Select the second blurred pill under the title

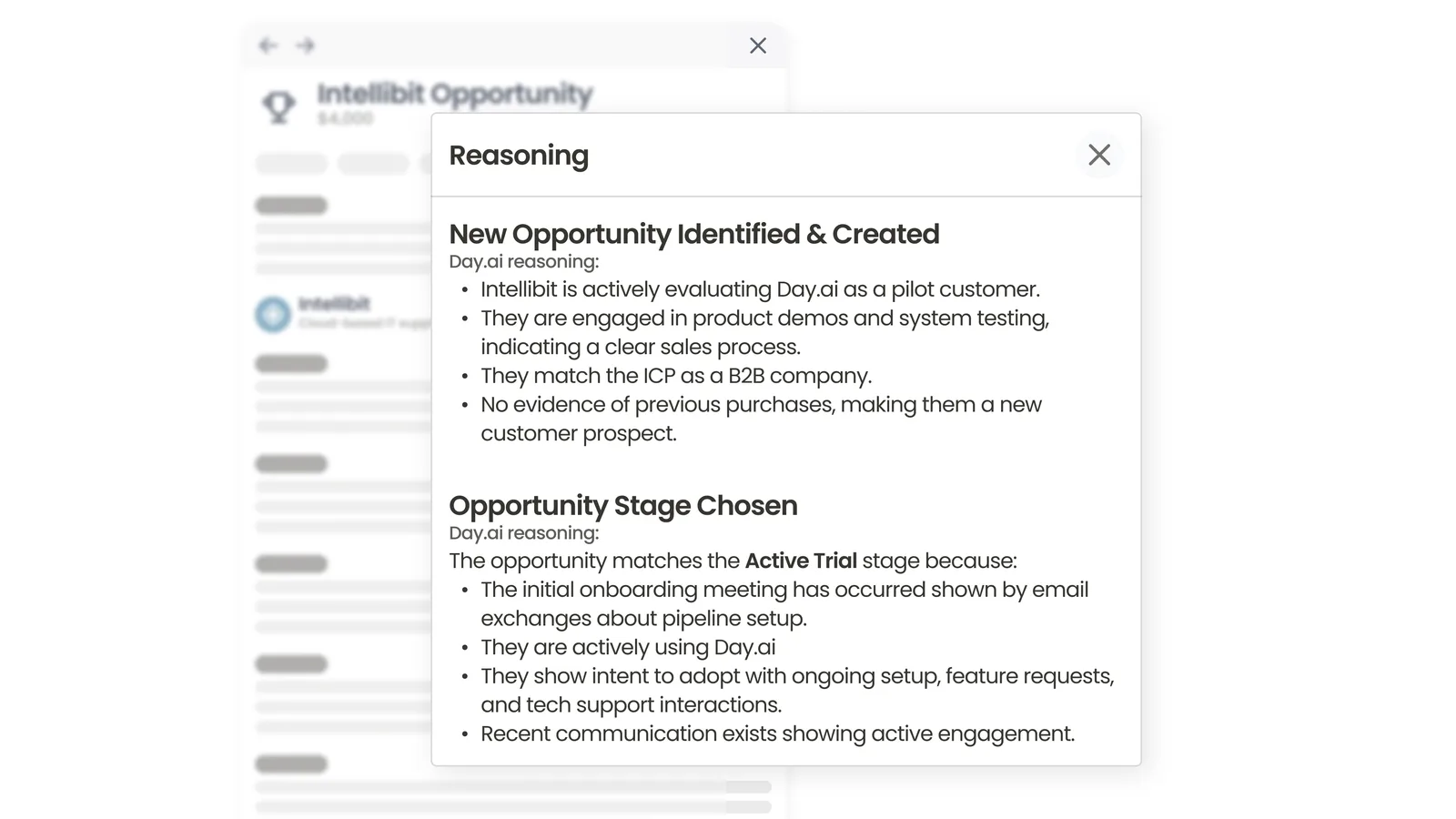click(x=374, y=164)
